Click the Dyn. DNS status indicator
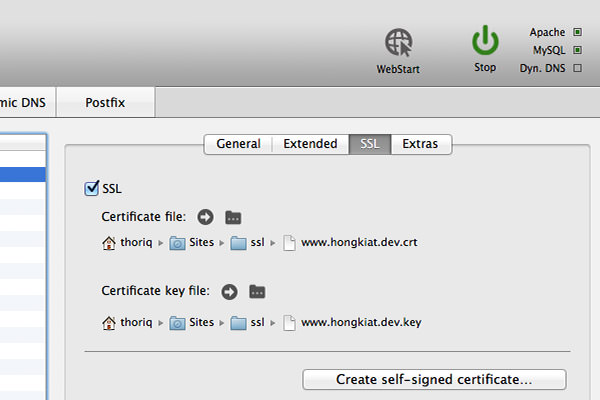600x400 pixels. point(577,68)
